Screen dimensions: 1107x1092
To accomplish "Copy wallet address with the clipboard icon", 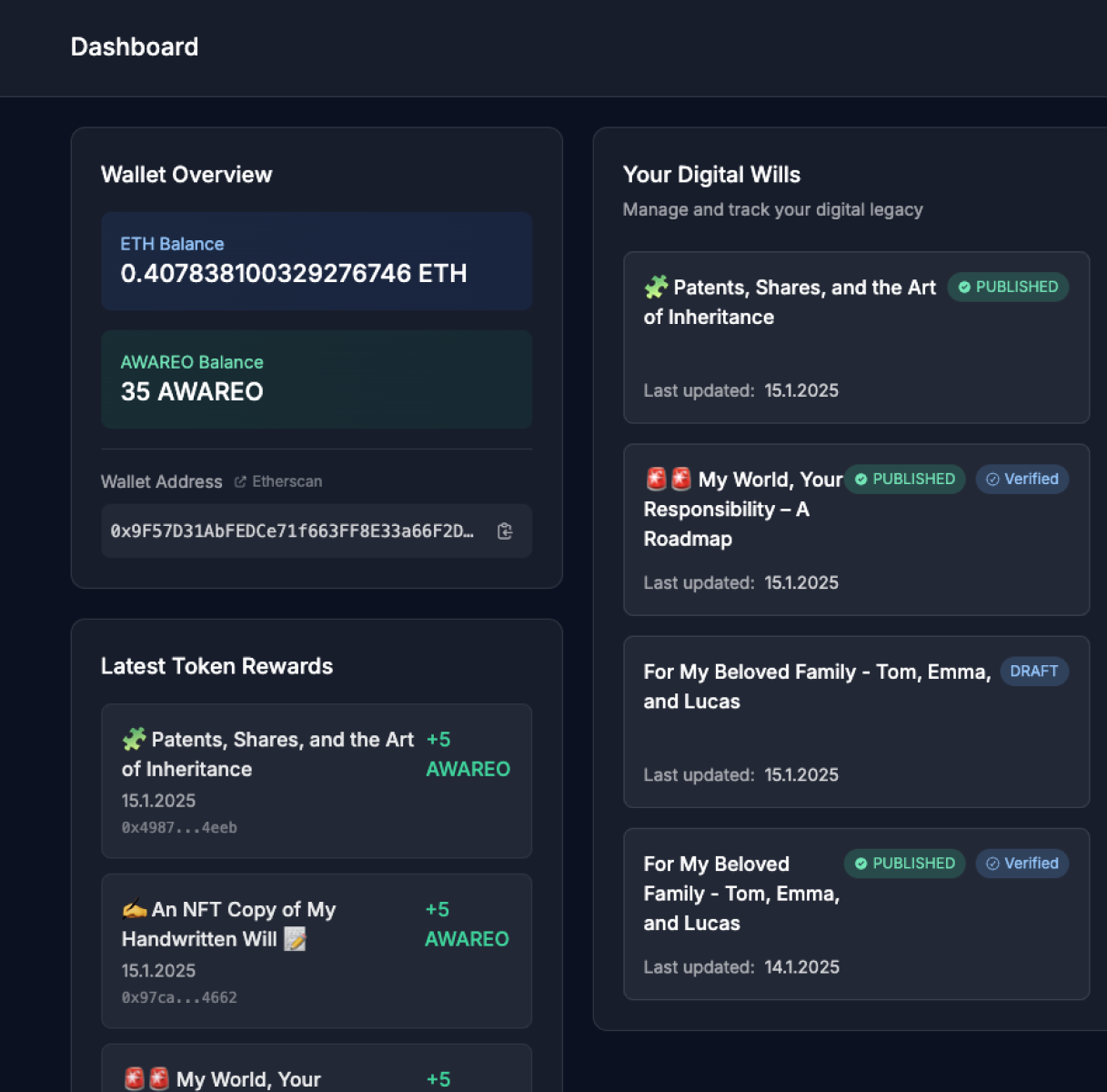I will 505,531.
